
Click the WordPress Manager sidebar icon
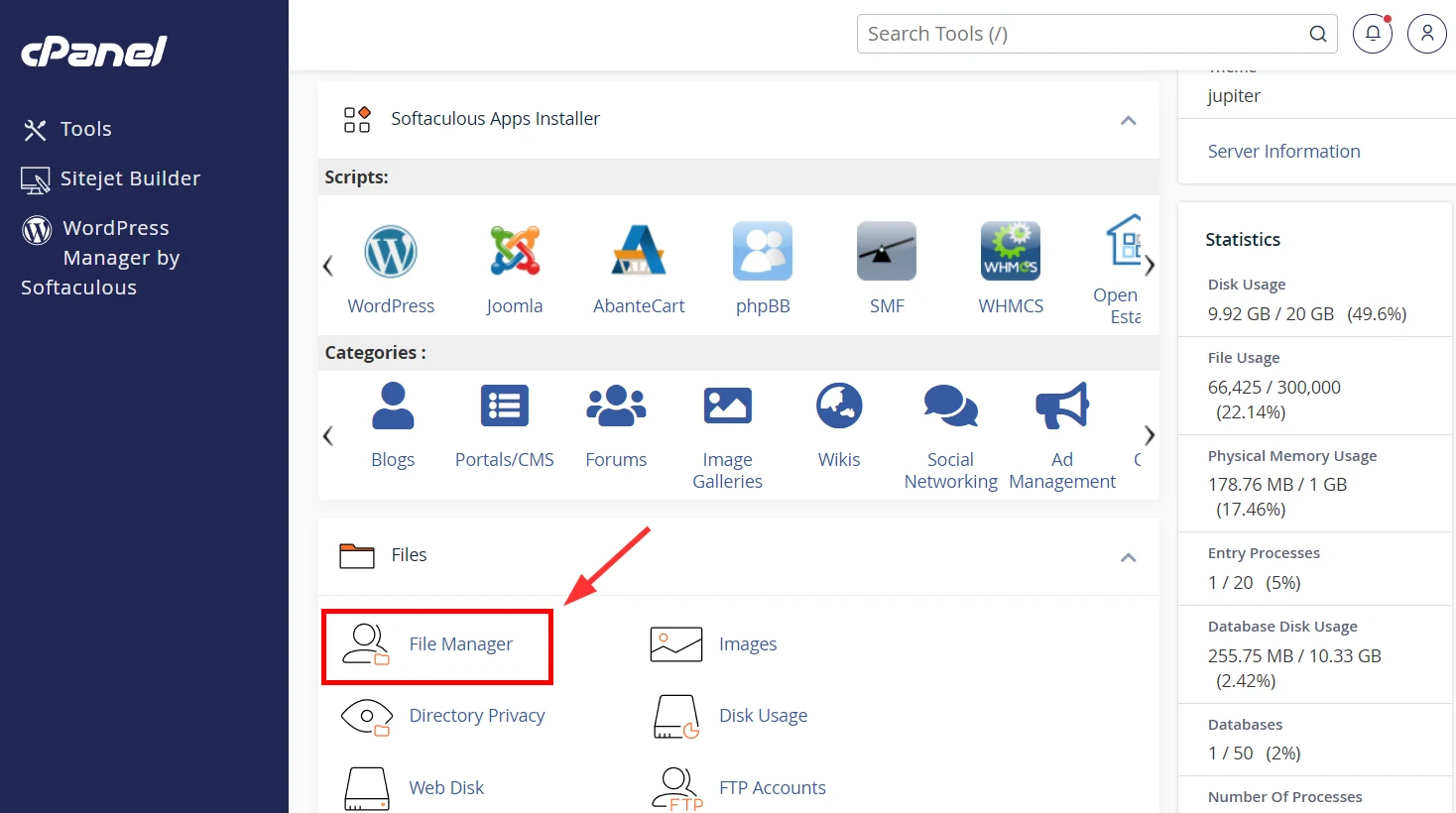(x=37, y=230)
